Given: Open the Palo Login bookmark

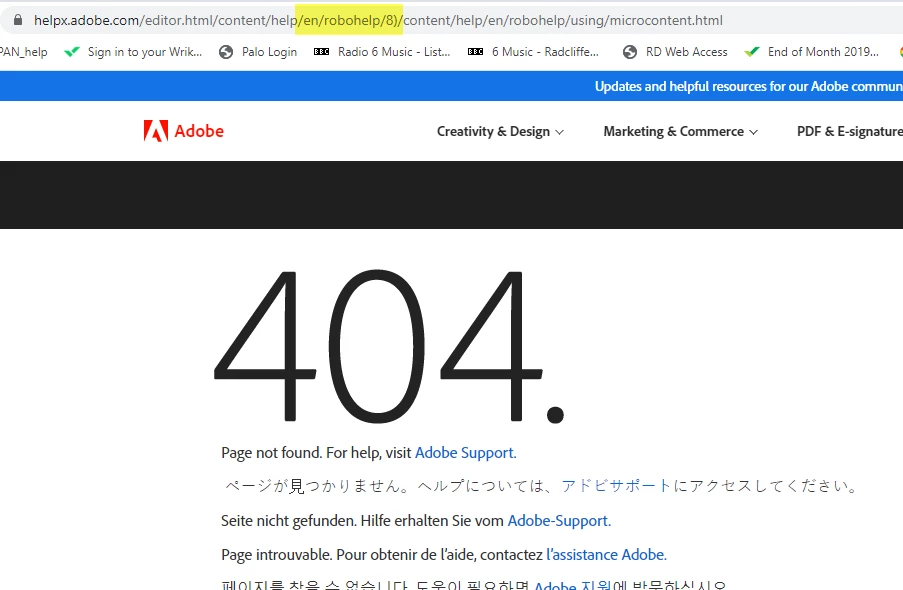Looking at the screenshot, I should [x=269, y=52].
